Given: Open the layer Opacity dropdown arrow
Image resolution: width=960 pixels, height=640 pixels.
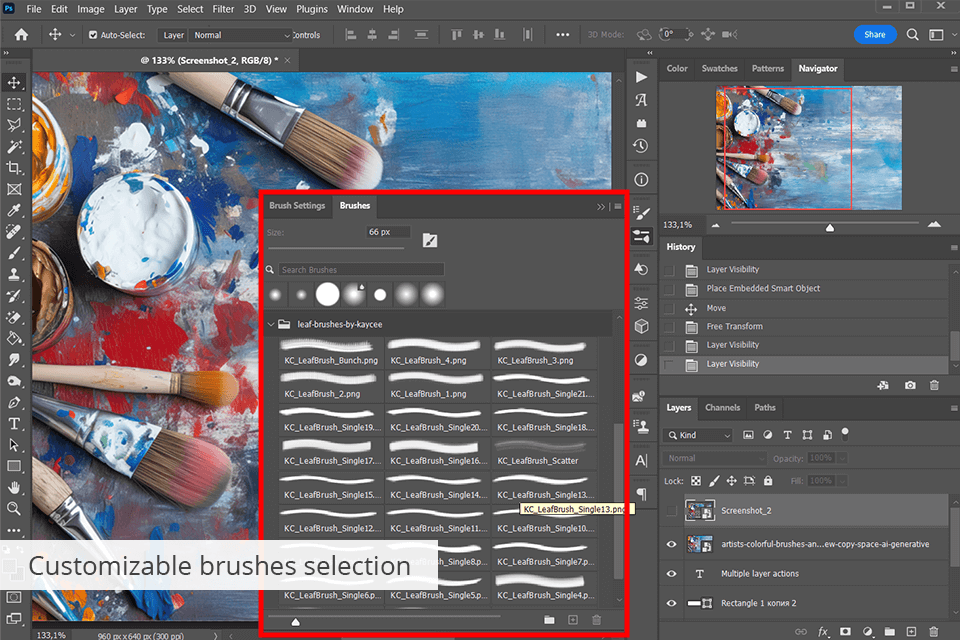Looking at the screenshot, I should (842, 458).
